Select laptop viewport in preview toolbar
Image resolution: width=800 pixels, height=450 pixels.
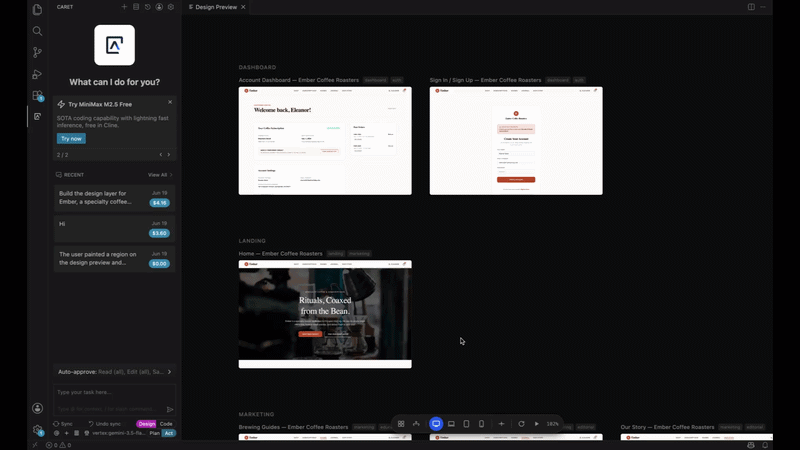(x=451, y=424)
